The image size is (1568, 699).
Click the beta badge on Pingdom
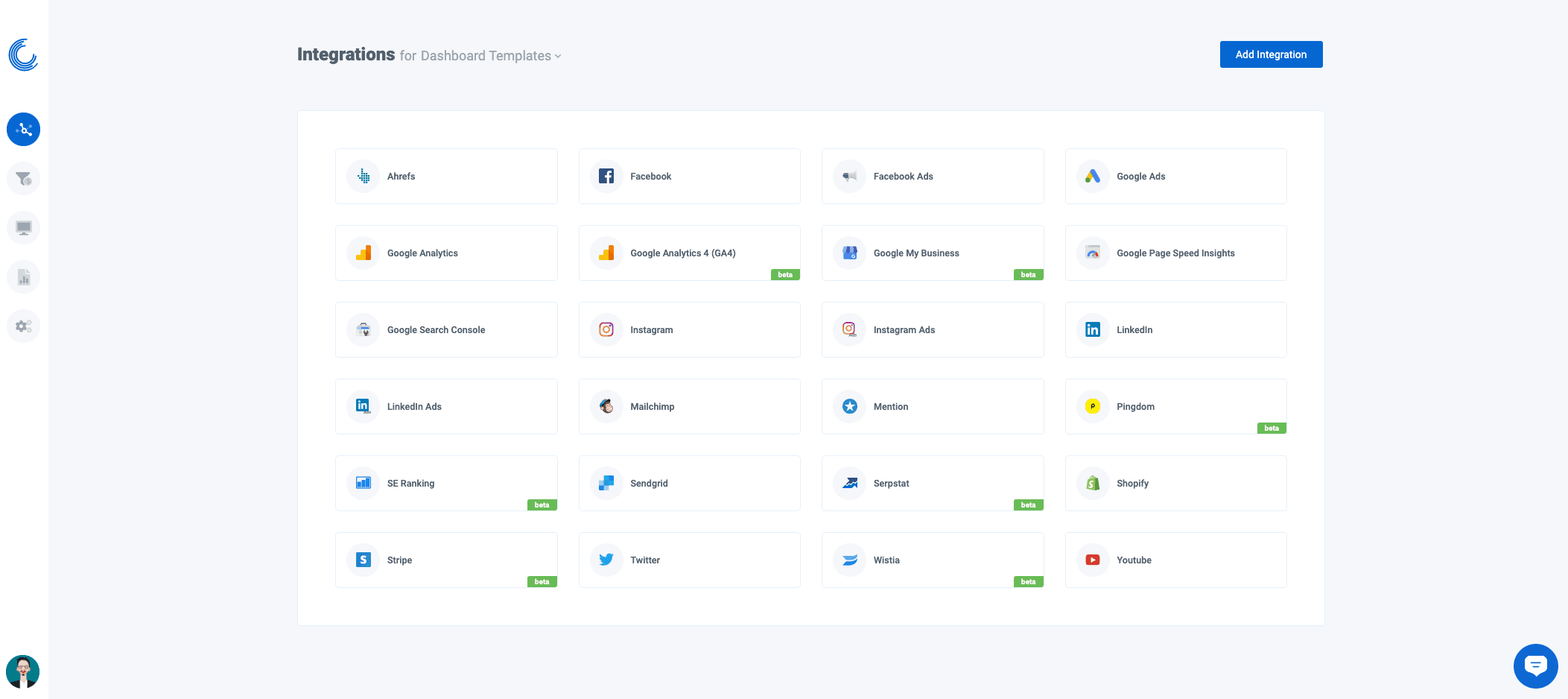1272,428
